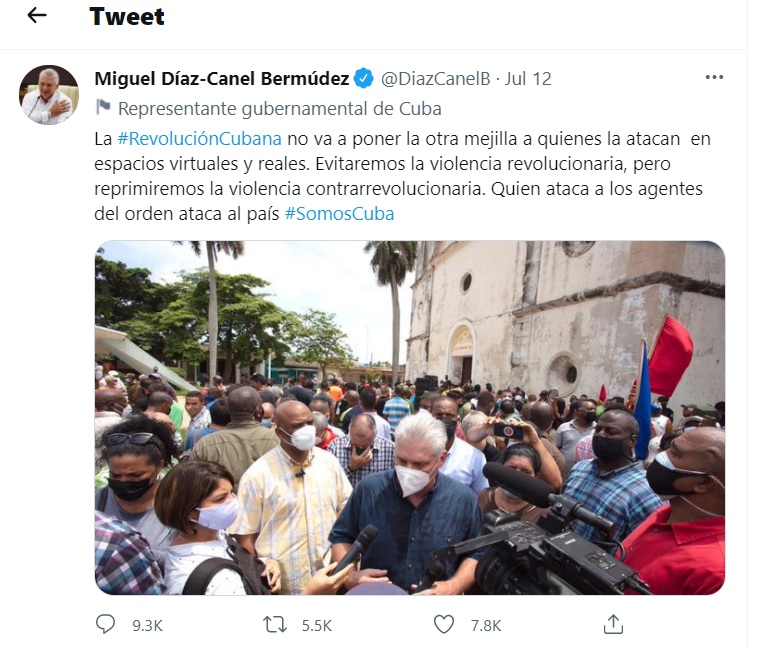Click Representante gubernamental de Cuba label
Viewport: 761px width, 649px height.
coord(280,109)
